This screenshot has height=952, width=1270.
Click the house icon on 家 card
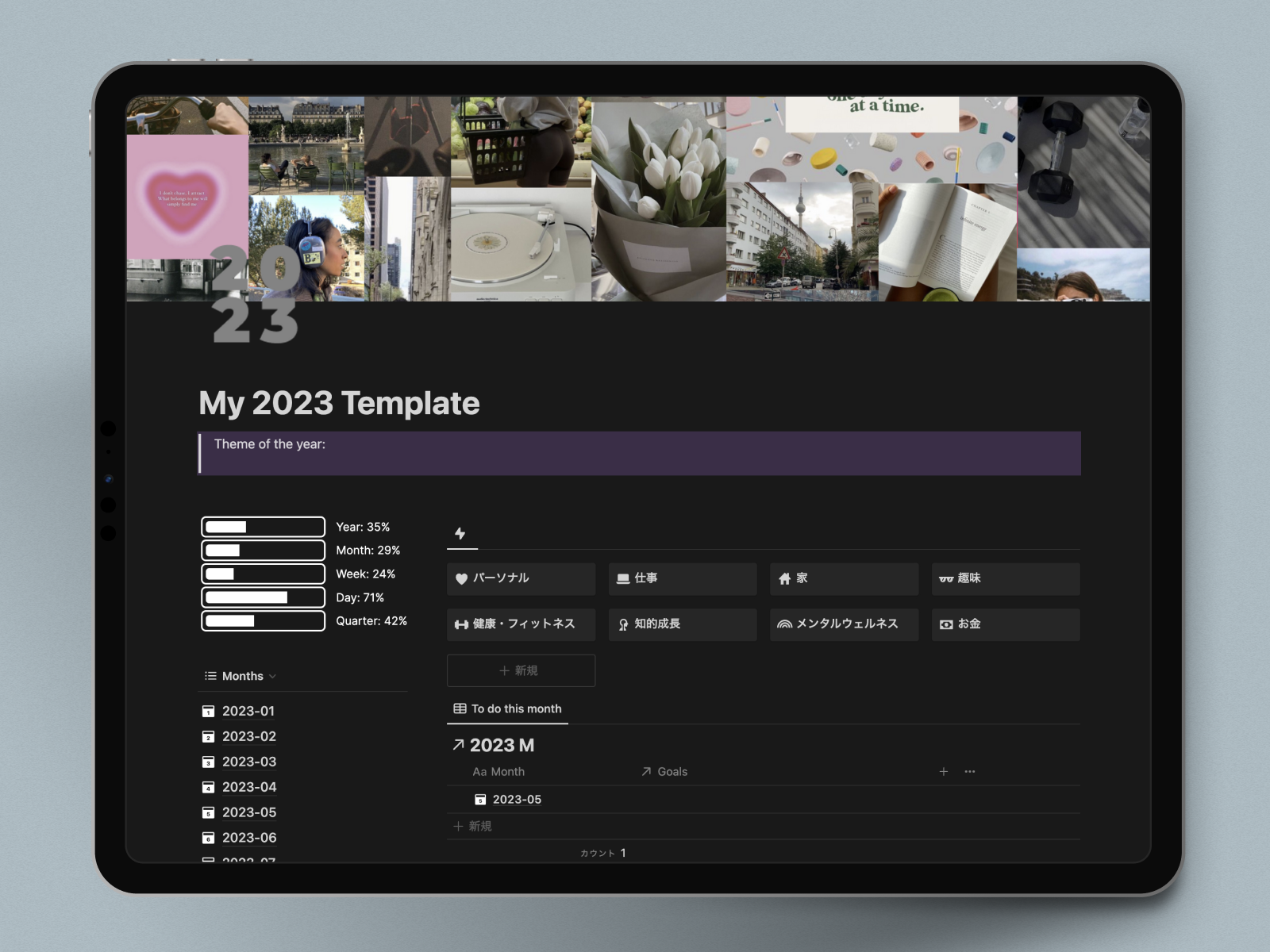pyautogui.click(x=784, y=579)
